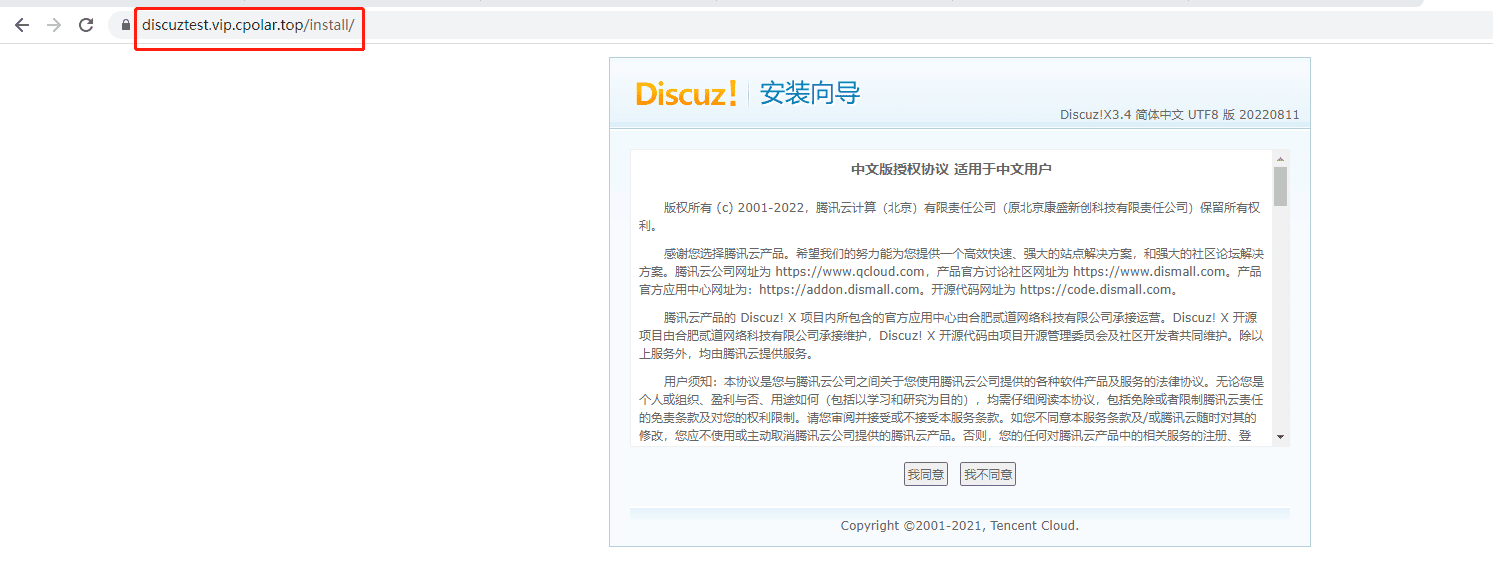The width and height of the screenshot is (1493, 583).
Task: Click the 安装向导 title text
Action: coord(810,94)
